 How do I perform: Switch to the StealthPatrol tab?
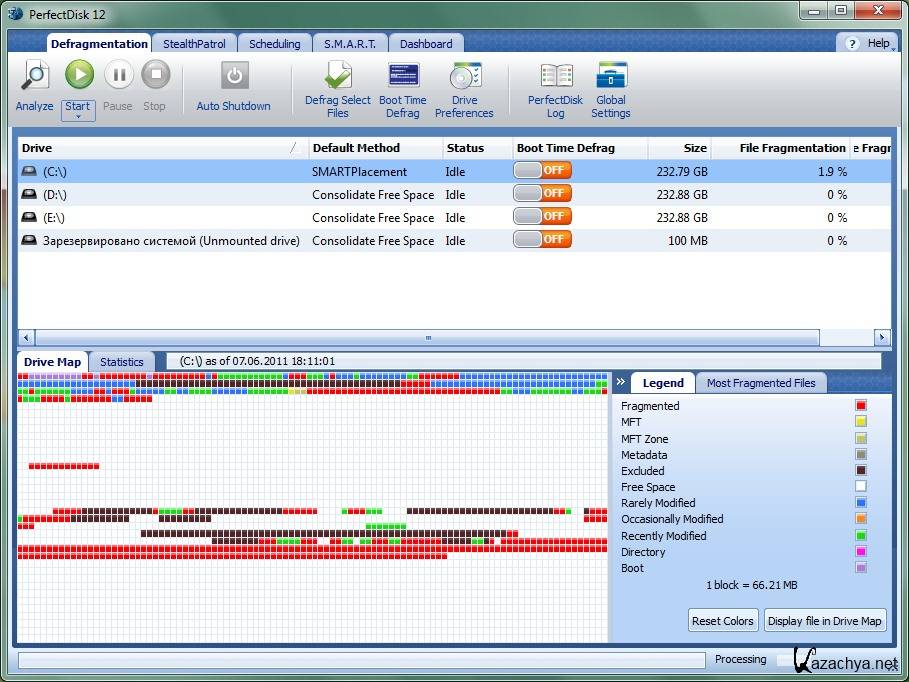pyautogui.click(x=195, y=44)
